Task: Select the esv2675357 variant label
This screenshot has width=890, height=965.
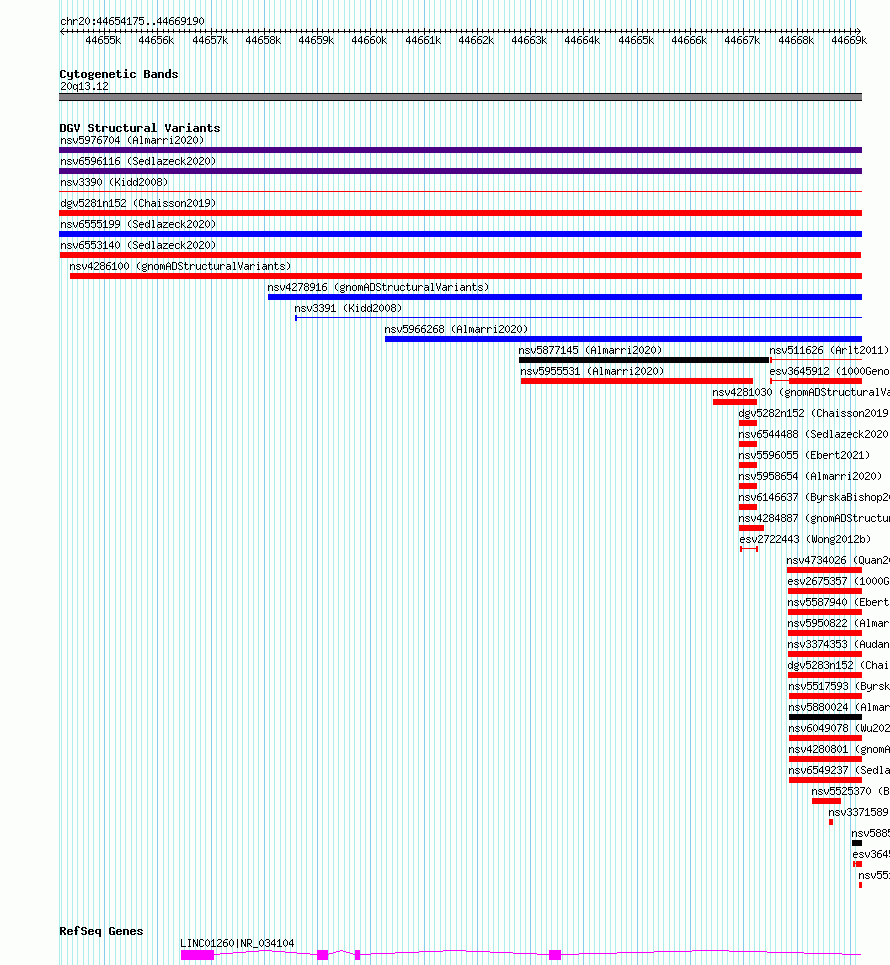Action: [x=838, y=582]
